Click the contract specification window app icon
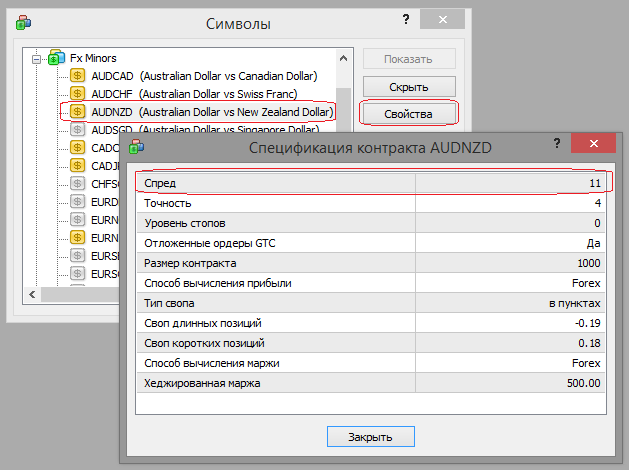Screen dimensions: 629x470 click(x=136, y=146)
